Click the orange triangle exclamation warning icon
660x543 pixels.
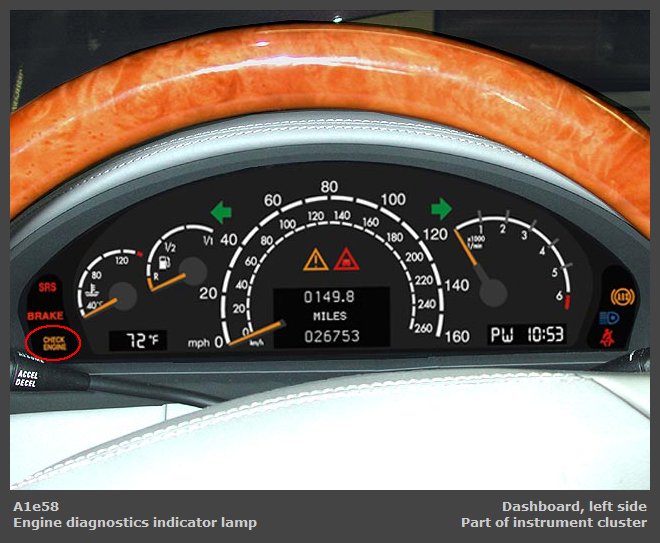click(x=315, y=260)
